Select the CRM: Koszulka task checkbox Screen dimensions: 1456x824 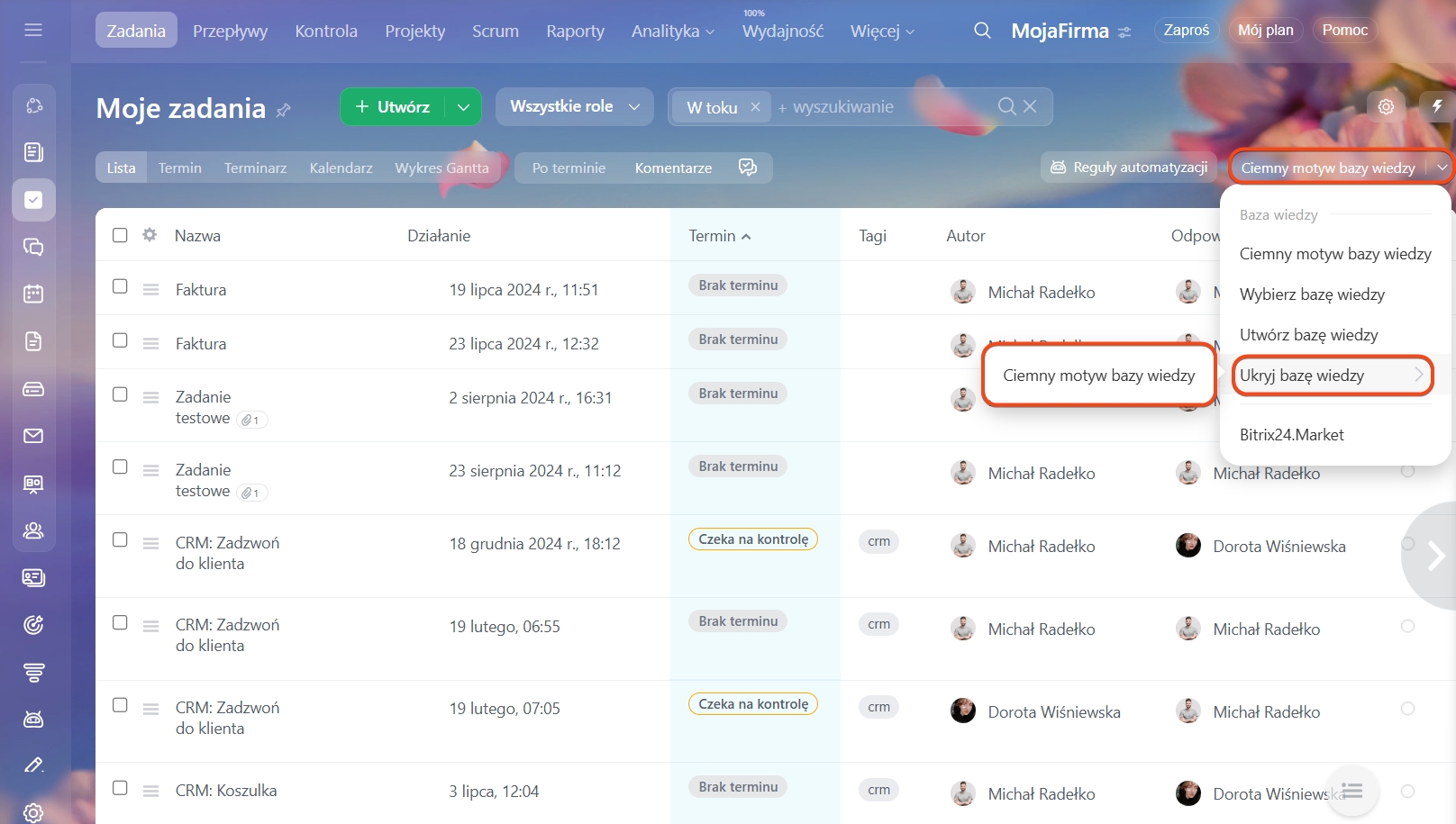coord(120,788)
